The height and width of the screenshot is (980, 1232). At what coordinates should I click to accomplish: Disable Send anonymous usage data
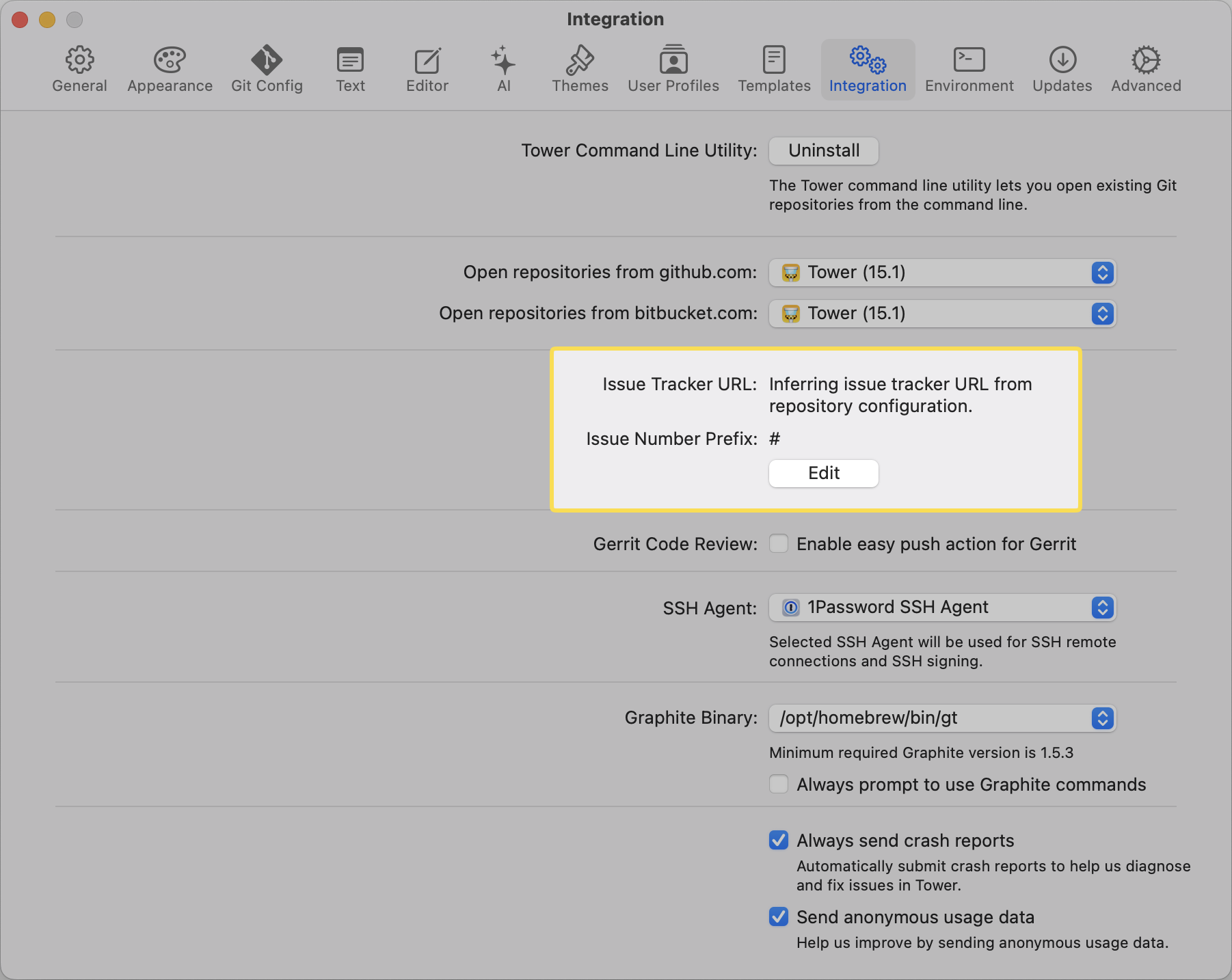pyautogui.click(x=779, y=917)
